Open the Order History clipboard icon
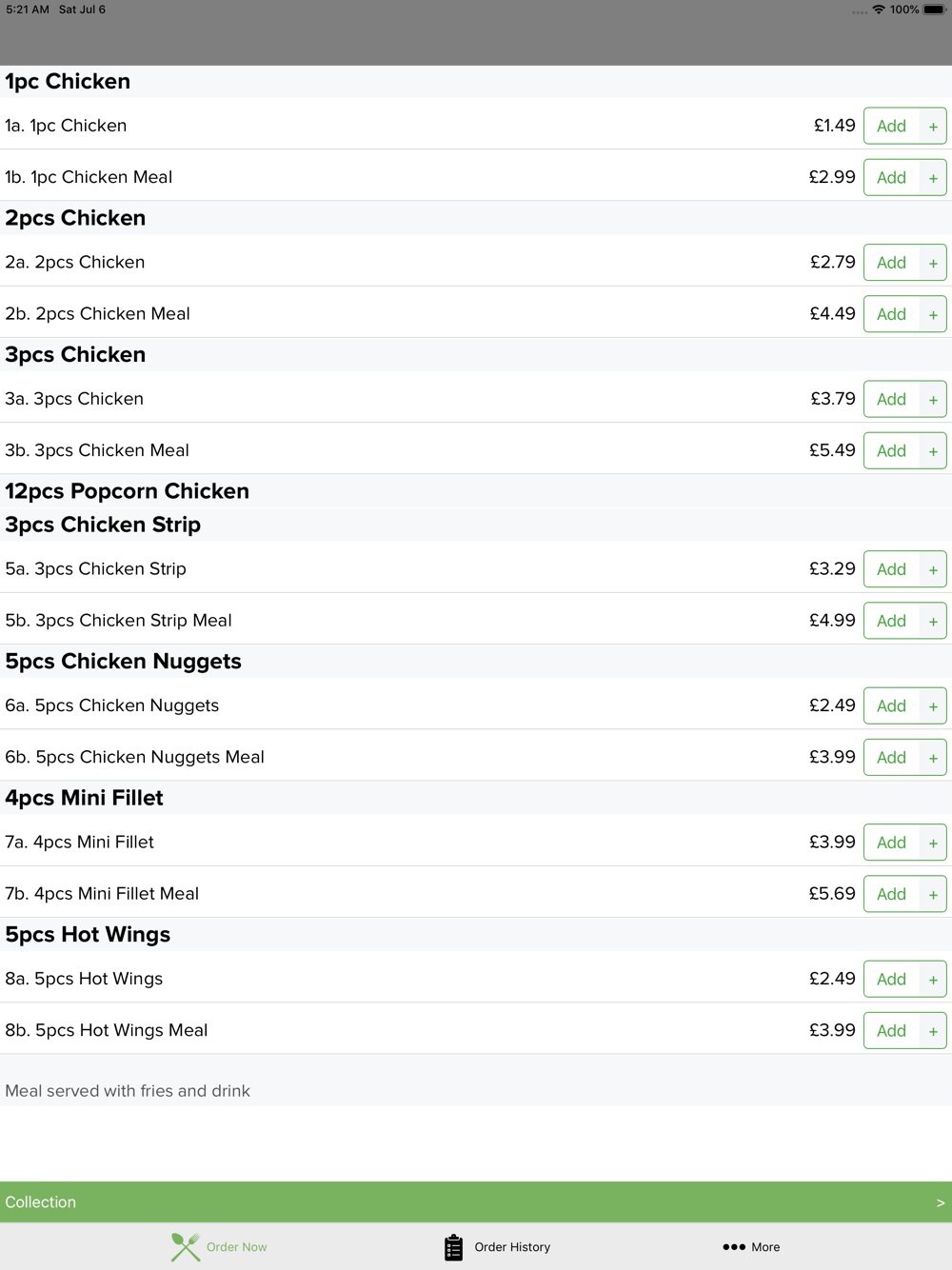The height and width of the screenshot is (1270, 952). tap(453, 1247)
